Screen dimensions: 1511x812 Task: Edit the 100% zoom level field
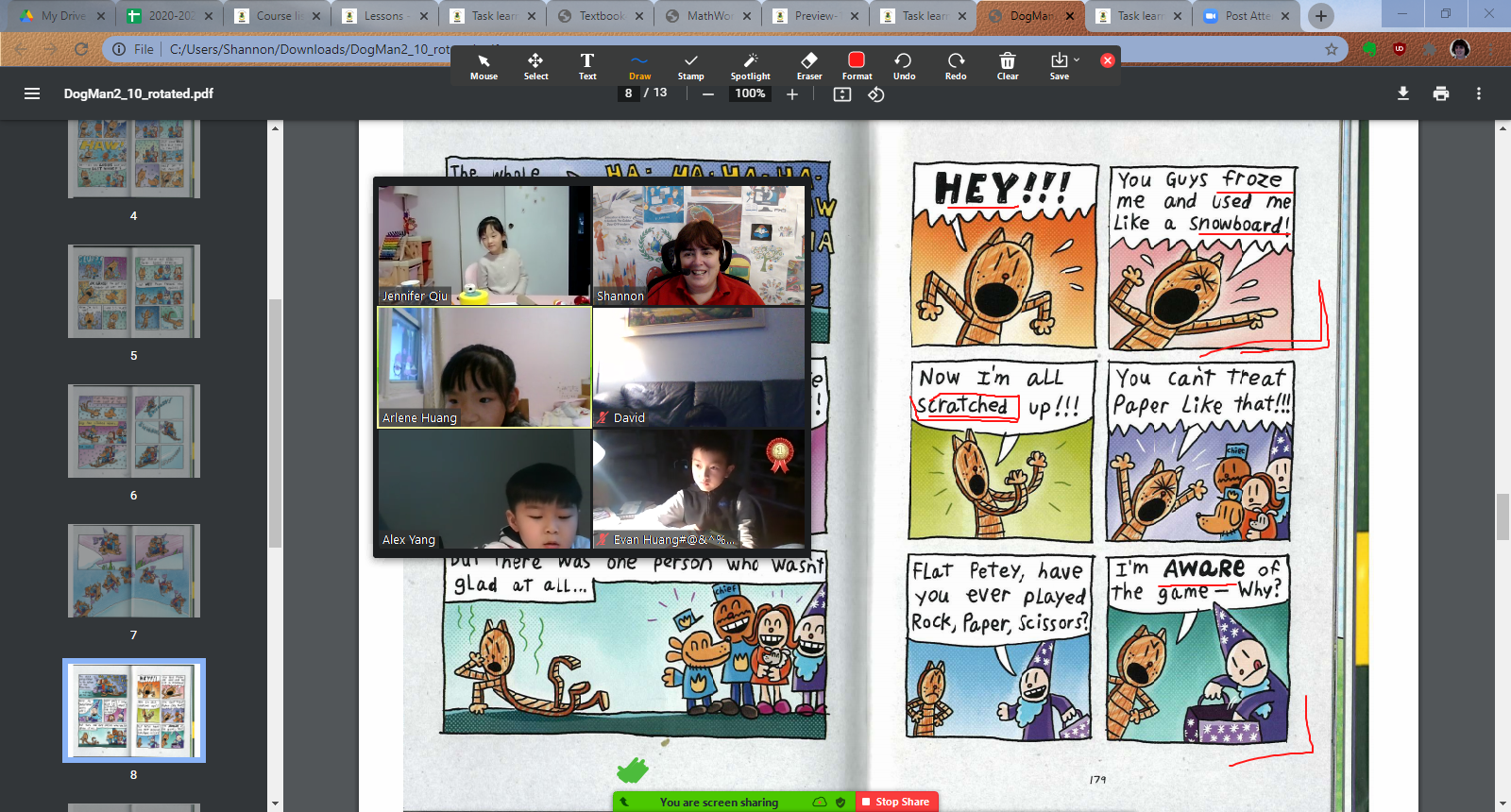point(750,93)
